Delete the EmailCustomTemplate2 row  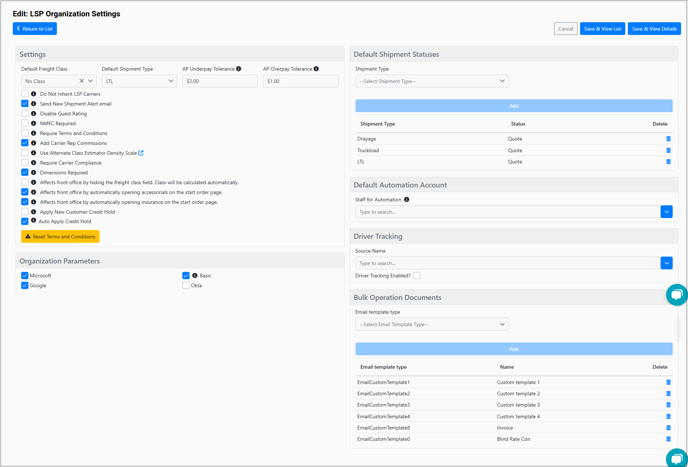(668, 394)
